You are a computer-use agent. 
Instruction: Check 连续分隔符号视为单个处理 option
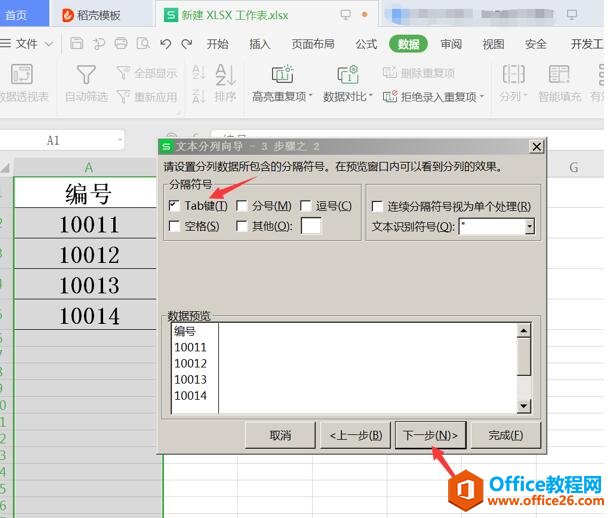click(377, 206)
